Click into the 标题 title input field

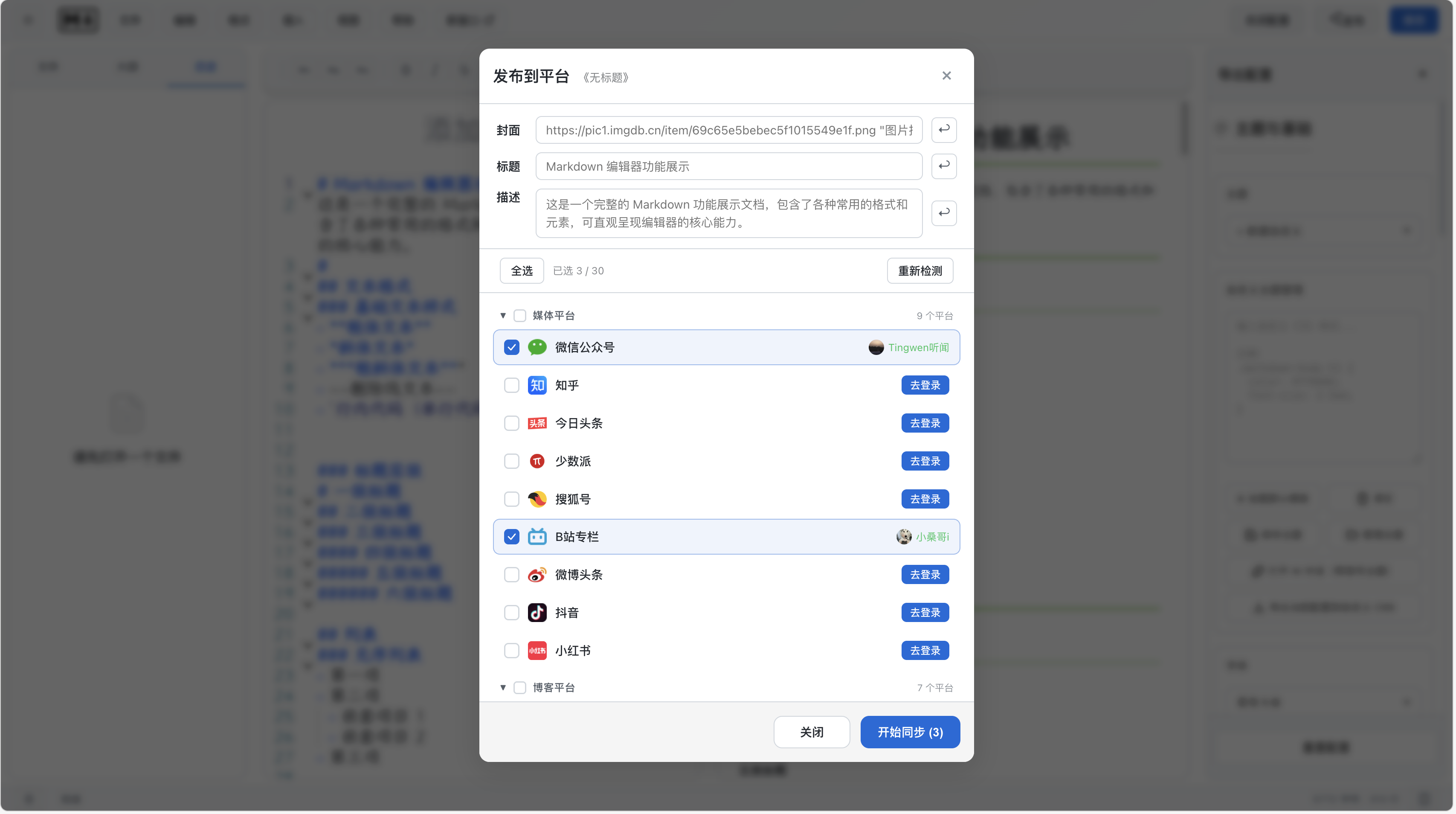[728, 166]
